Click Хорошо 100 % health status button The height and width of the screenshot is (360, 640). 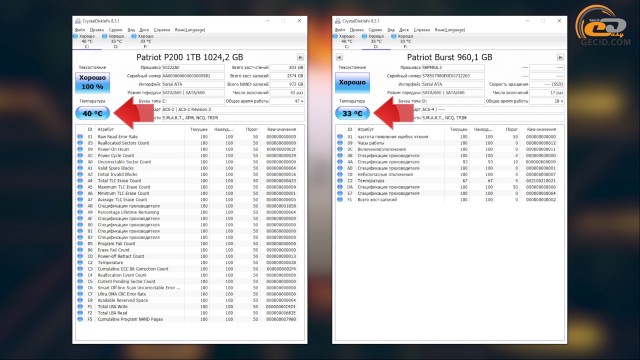coord(93,82)
